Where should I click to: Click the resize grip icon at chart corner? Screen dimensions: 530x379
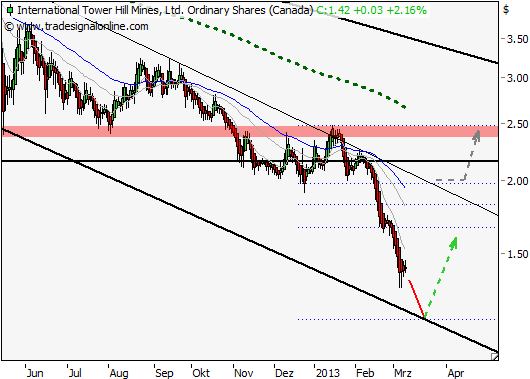tap(495, 356)
